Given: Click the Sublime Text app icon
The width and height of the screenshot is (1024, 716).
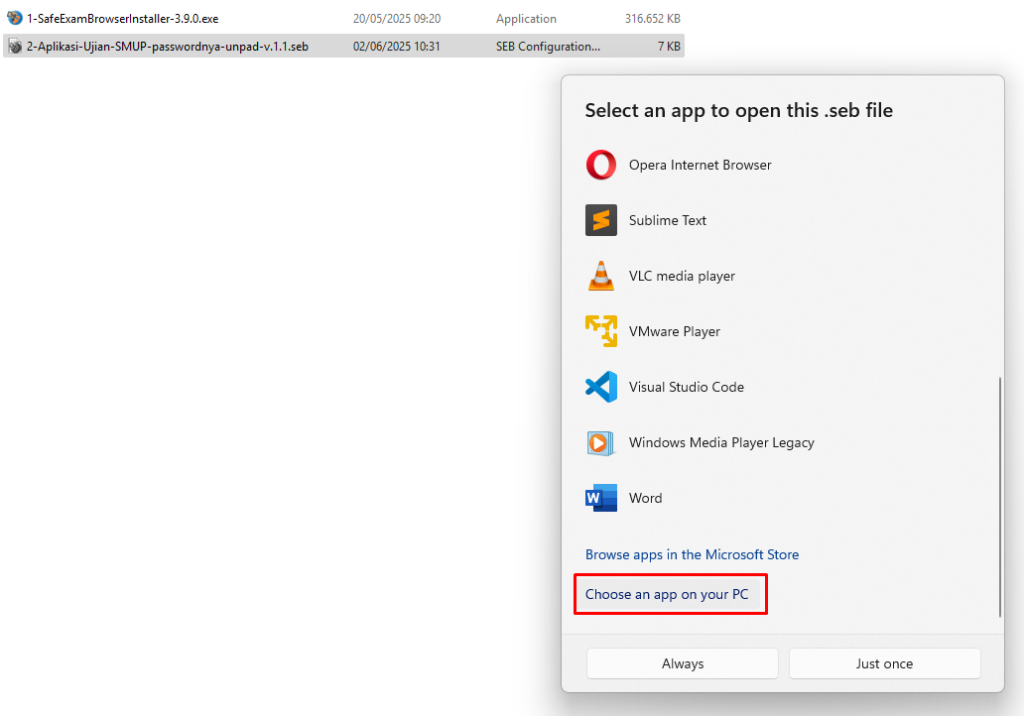Looking at the screenshot, I should point(601,220).
